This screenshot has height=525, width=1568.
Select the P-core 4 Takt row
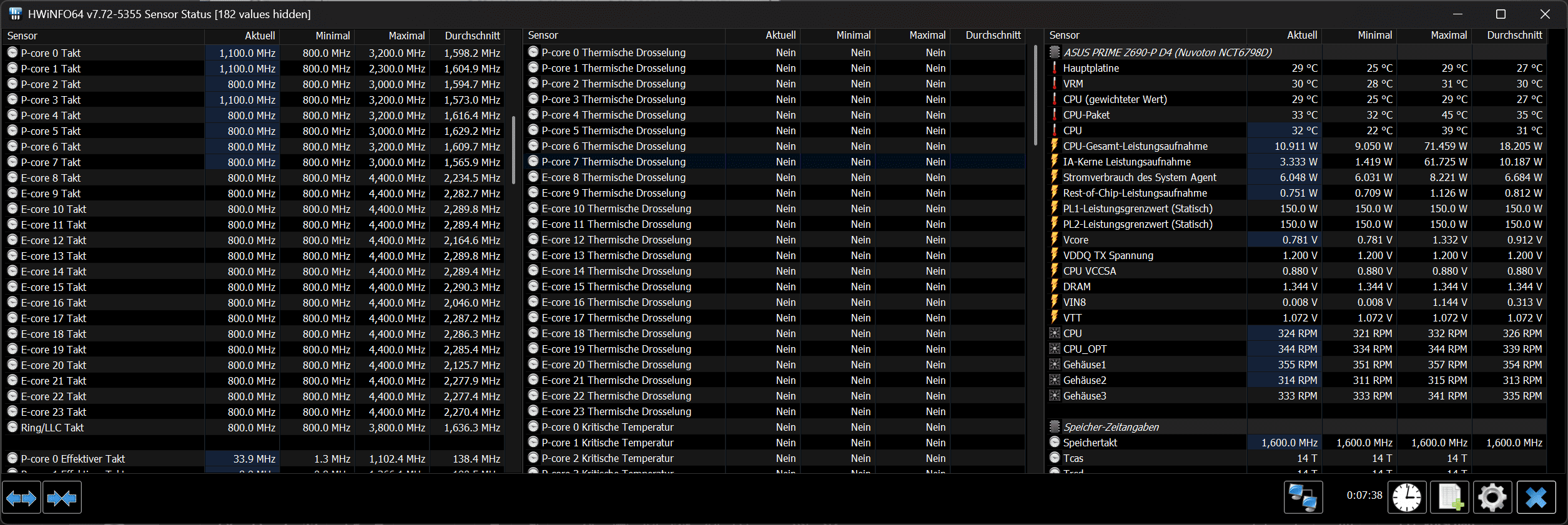click(x=254, y=115)
